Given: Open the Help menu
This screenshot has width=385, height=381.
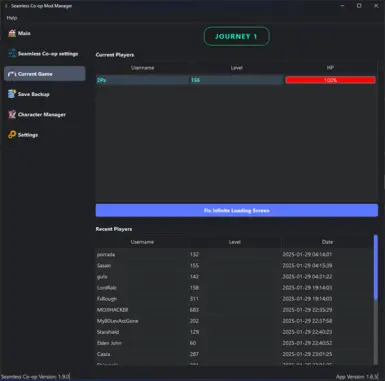Looking at the screenshot, I should pyautogui.click(x=12, y=18).
